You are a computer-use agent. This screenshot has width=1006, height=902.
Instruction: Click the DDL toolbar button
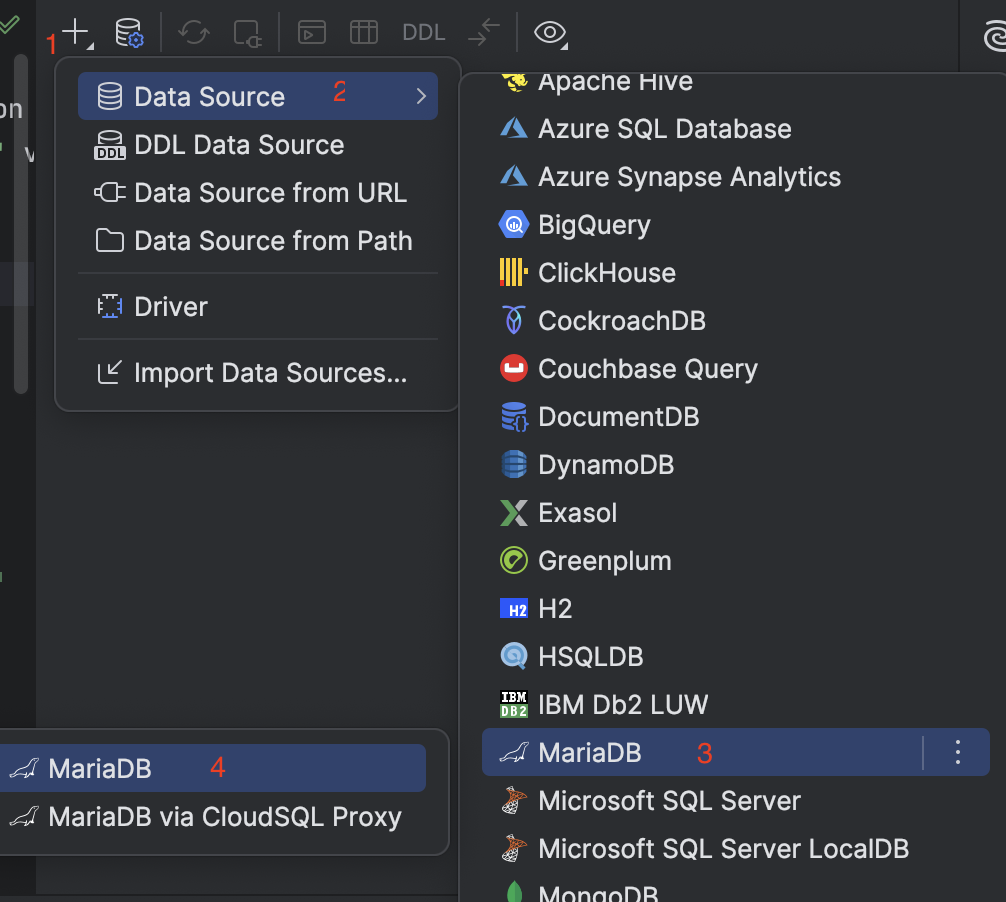click(x=423, y=33)
